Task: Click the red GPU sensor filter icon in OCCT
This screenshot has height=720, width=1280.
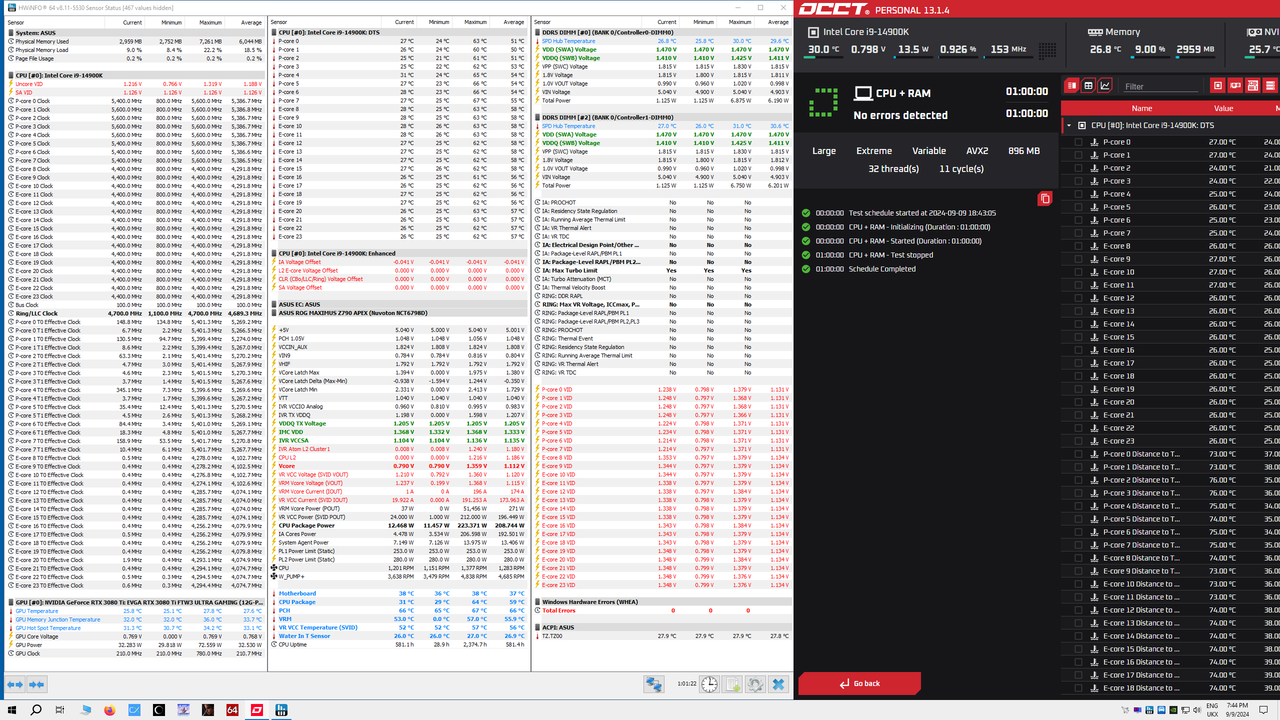Action: 1235,86
